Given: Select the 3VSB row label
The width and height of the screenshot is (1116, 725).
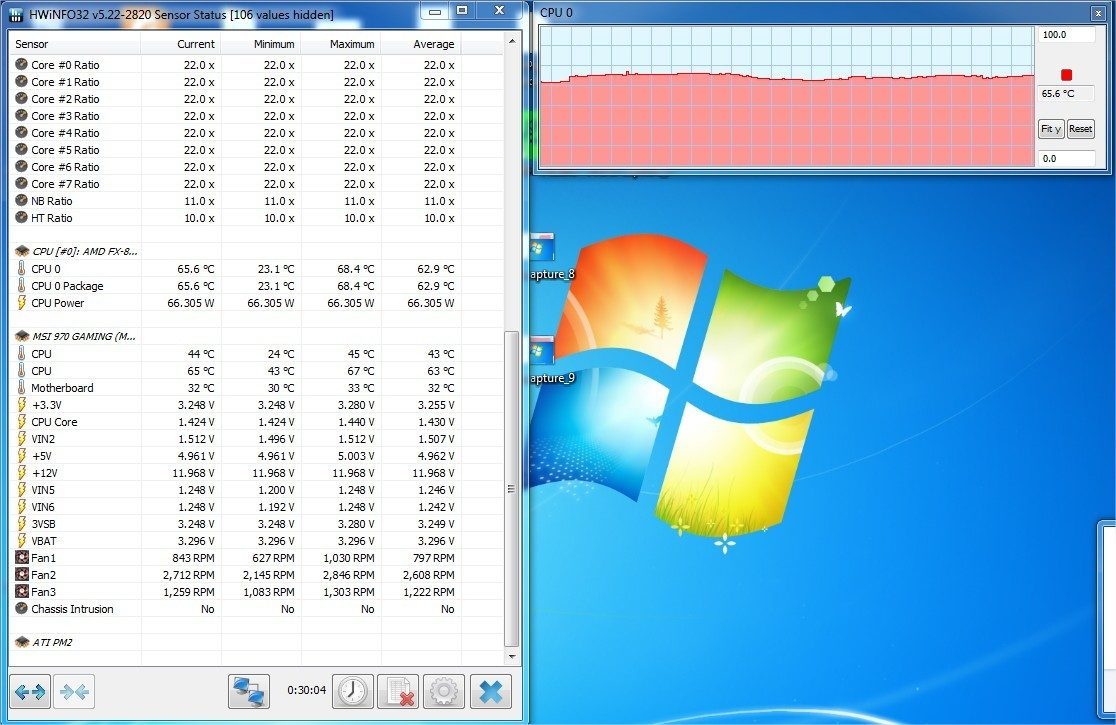Looking at the screenshot, I should pos(43,524).
